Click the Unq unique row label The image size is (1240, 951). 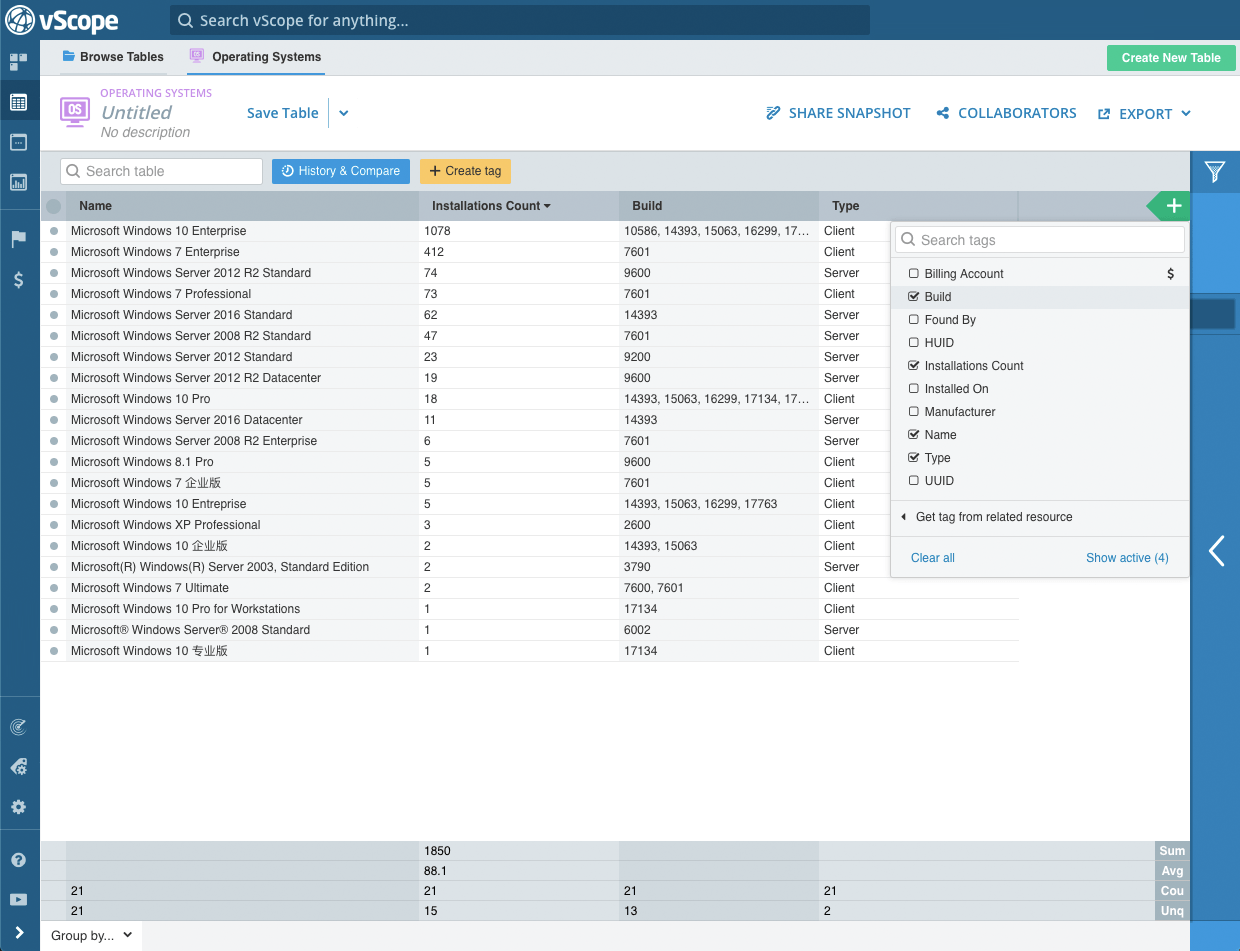click(1172, 911)
